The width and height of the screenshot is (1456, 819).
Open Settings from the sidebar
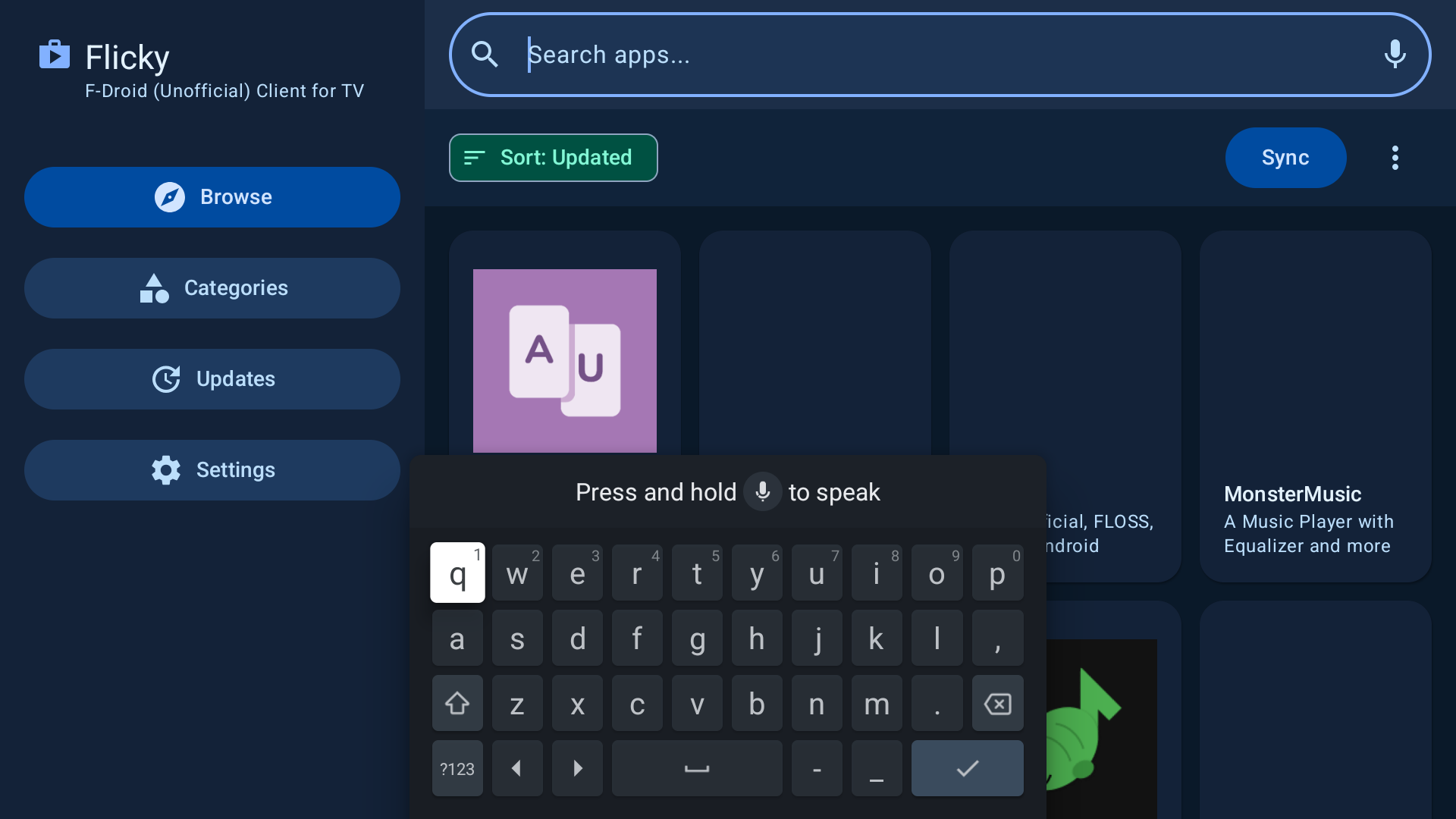tap(212, 470)
